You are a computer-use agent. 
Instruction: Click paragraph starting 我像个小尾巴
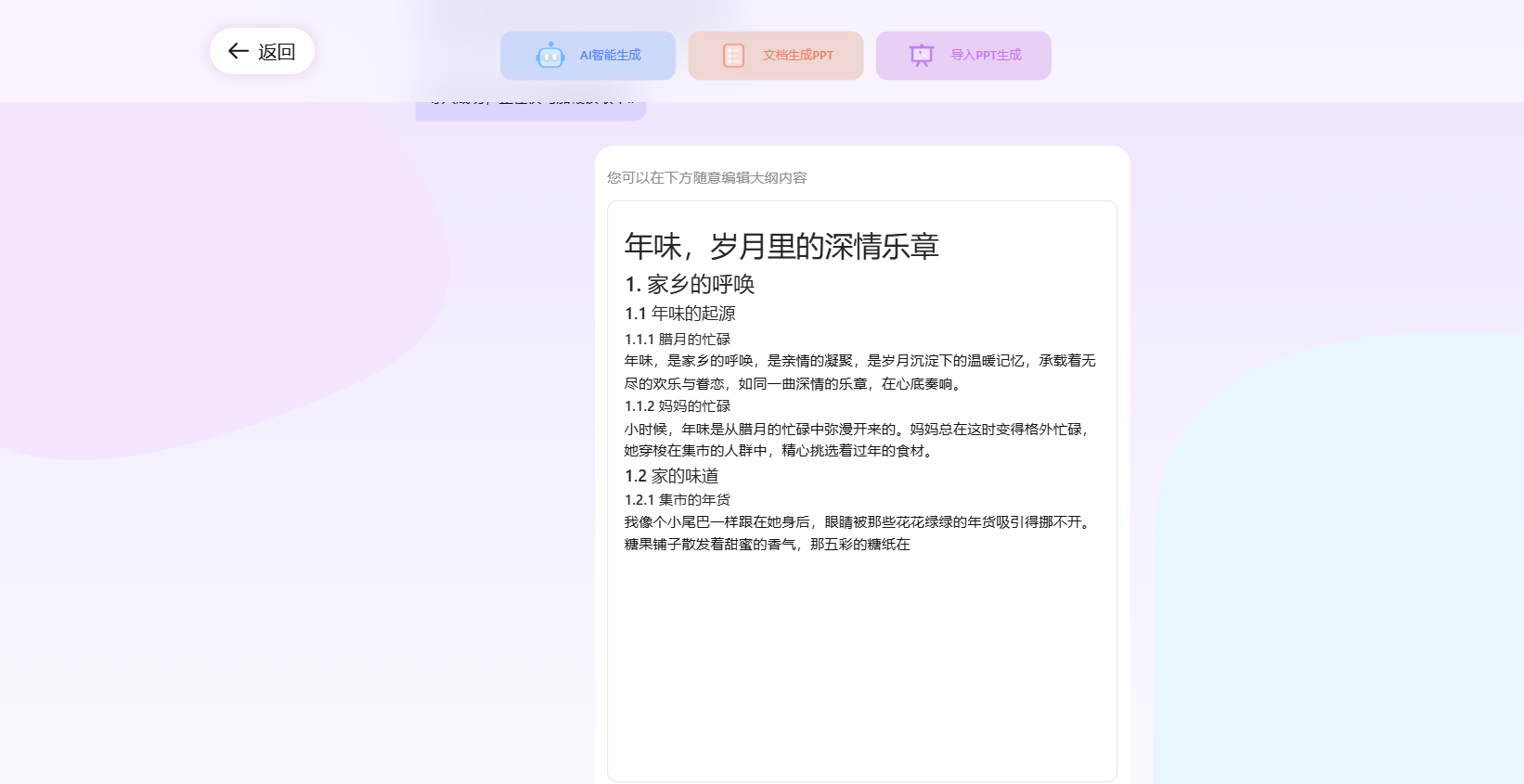point(859,533)
